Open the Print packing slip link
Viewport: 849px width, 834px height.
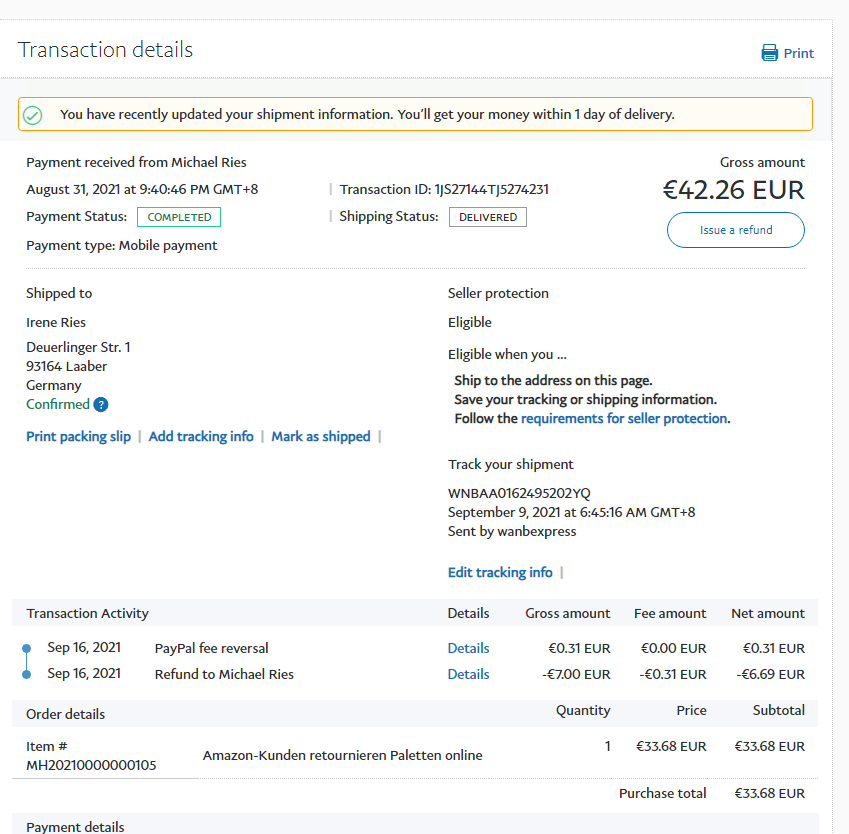point(78,436)
